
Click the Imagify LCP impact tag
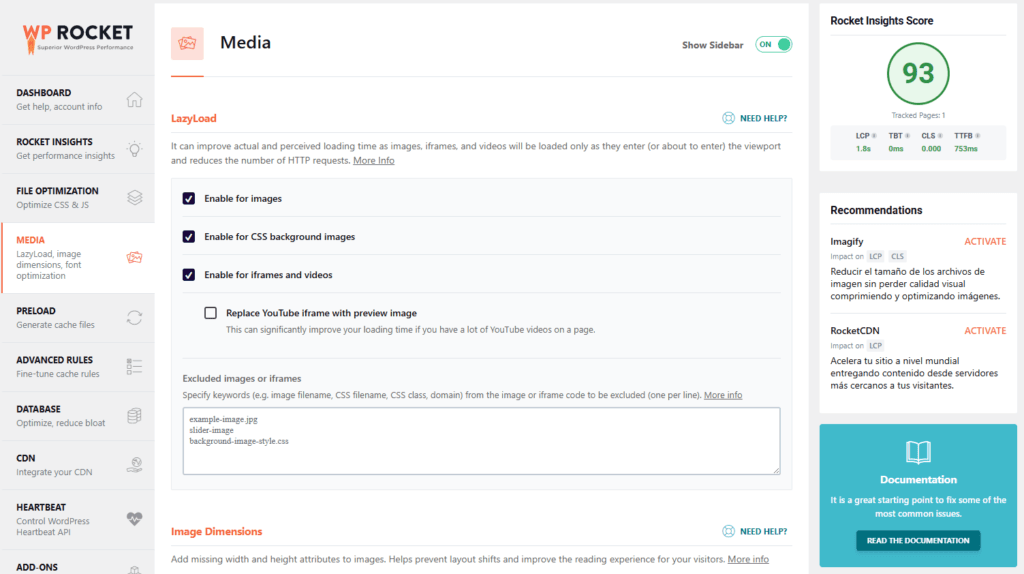[876, 257]
